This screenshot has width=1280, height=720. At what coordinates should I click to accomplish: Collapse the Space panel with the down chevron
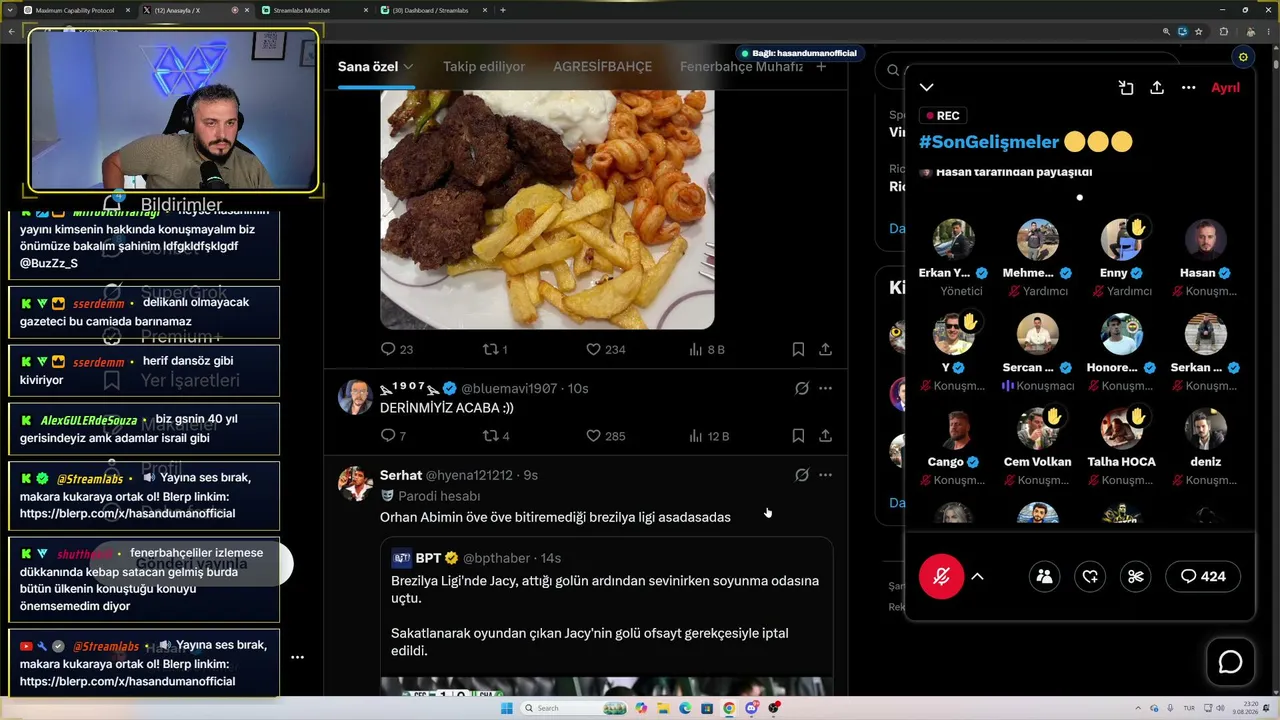[x=927, y=88]
